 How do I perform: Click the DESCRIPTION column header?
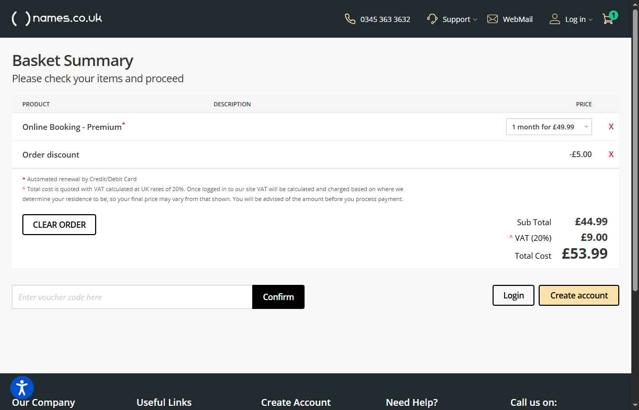click(x=232, y=104)
